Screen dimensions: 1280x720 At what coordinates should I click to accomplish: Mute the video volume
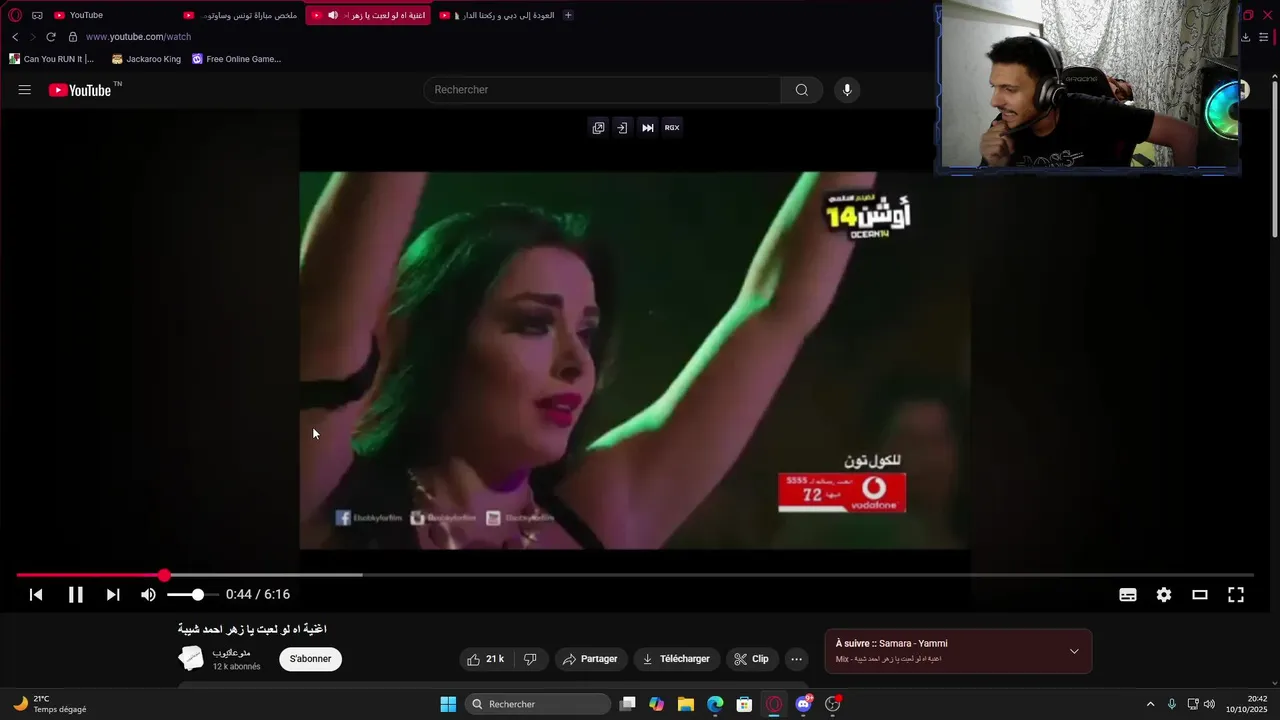coord(148,595)
